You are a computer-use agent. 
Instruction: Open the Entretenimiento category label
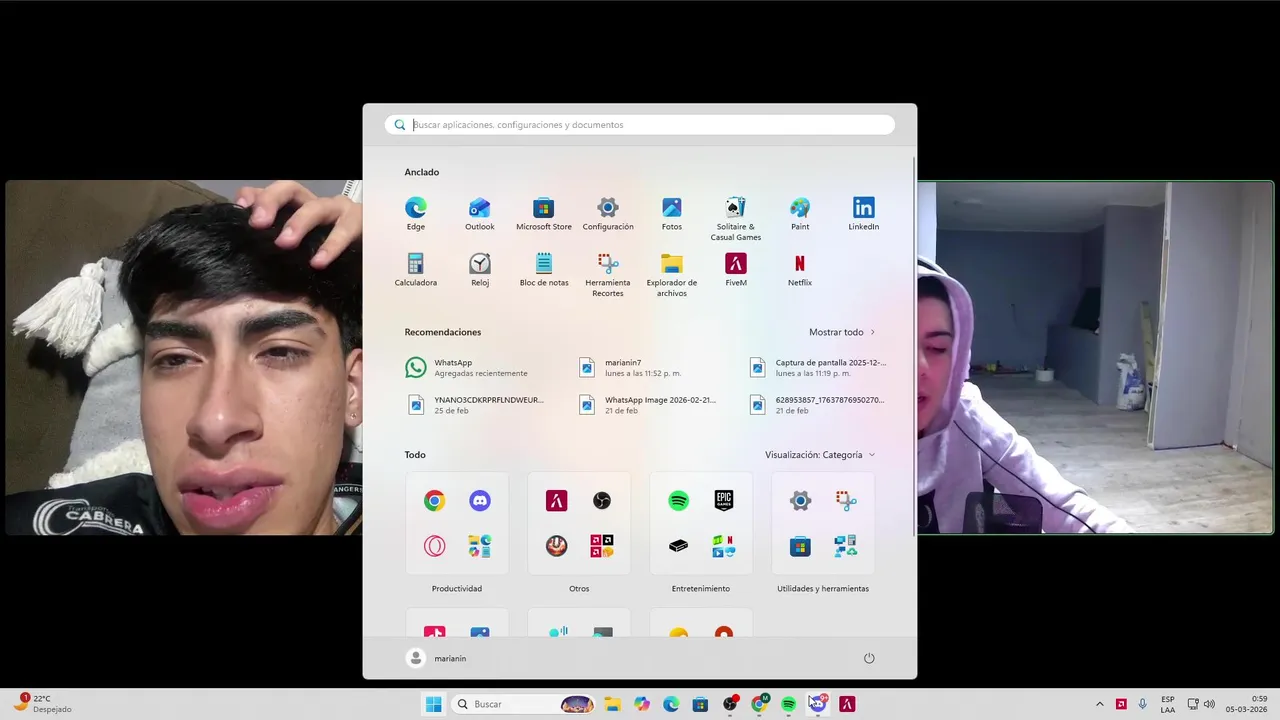(701, 589)
